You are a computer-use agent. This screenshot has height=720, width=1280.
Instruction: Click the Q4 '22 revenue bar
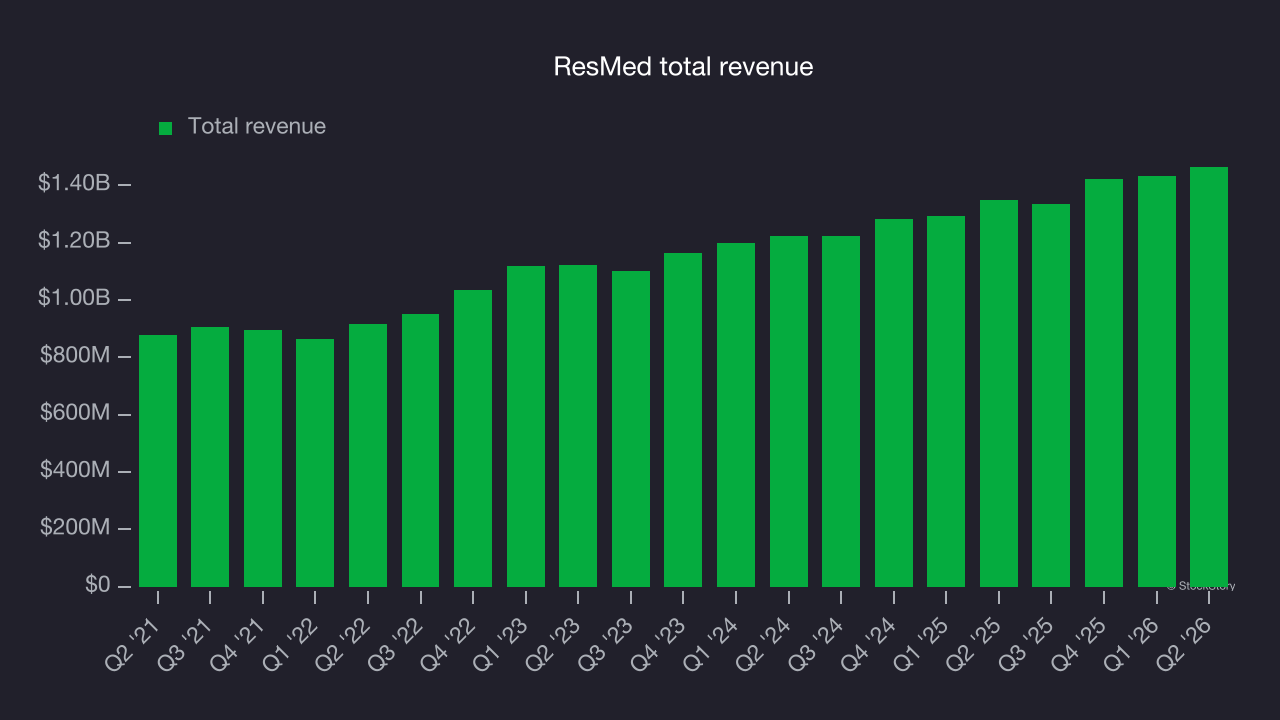(x=473, y=439)
